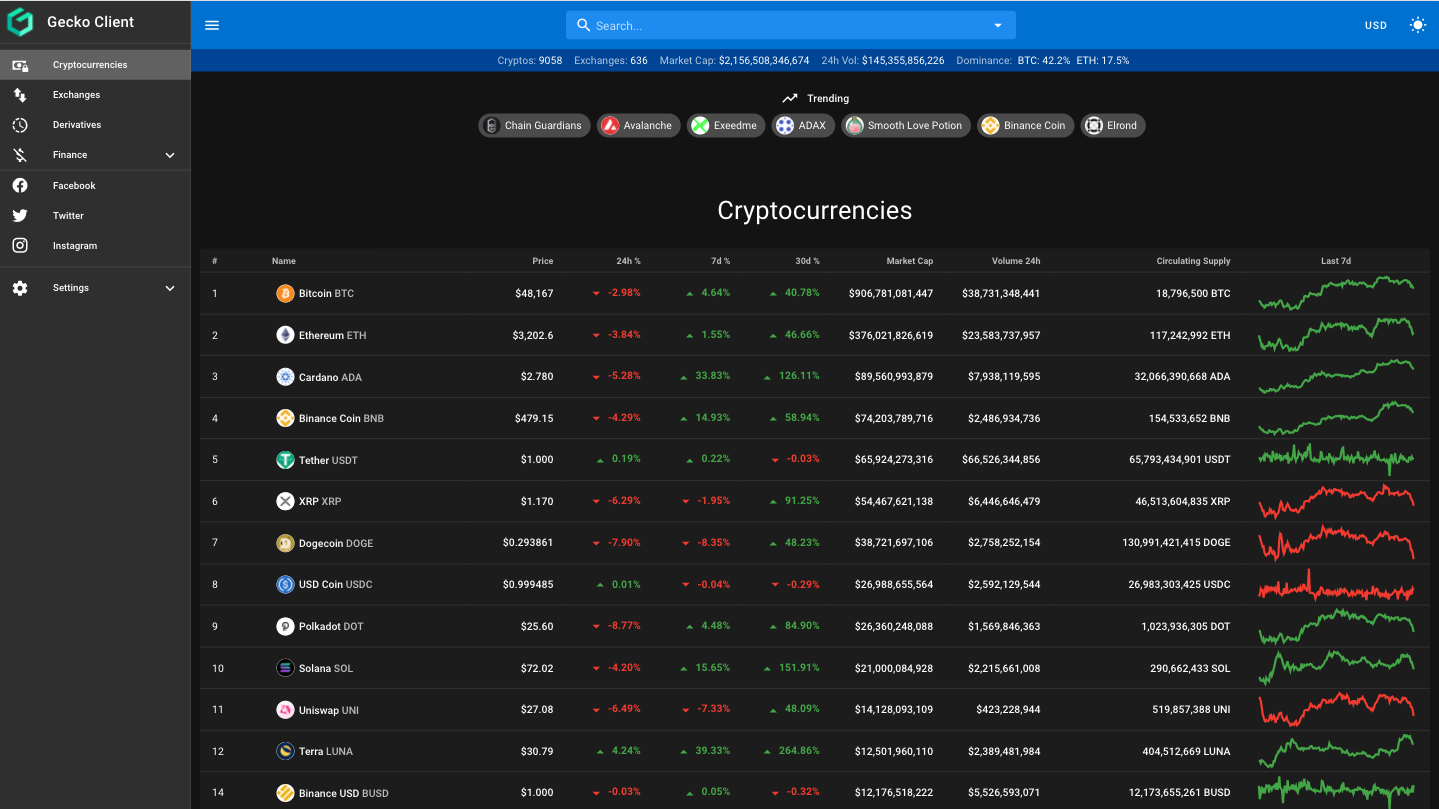Click Tether circulating supply 65,793,434,901 USDT
This screenshot has height=809, width=1439.
tap(1180, 460)
